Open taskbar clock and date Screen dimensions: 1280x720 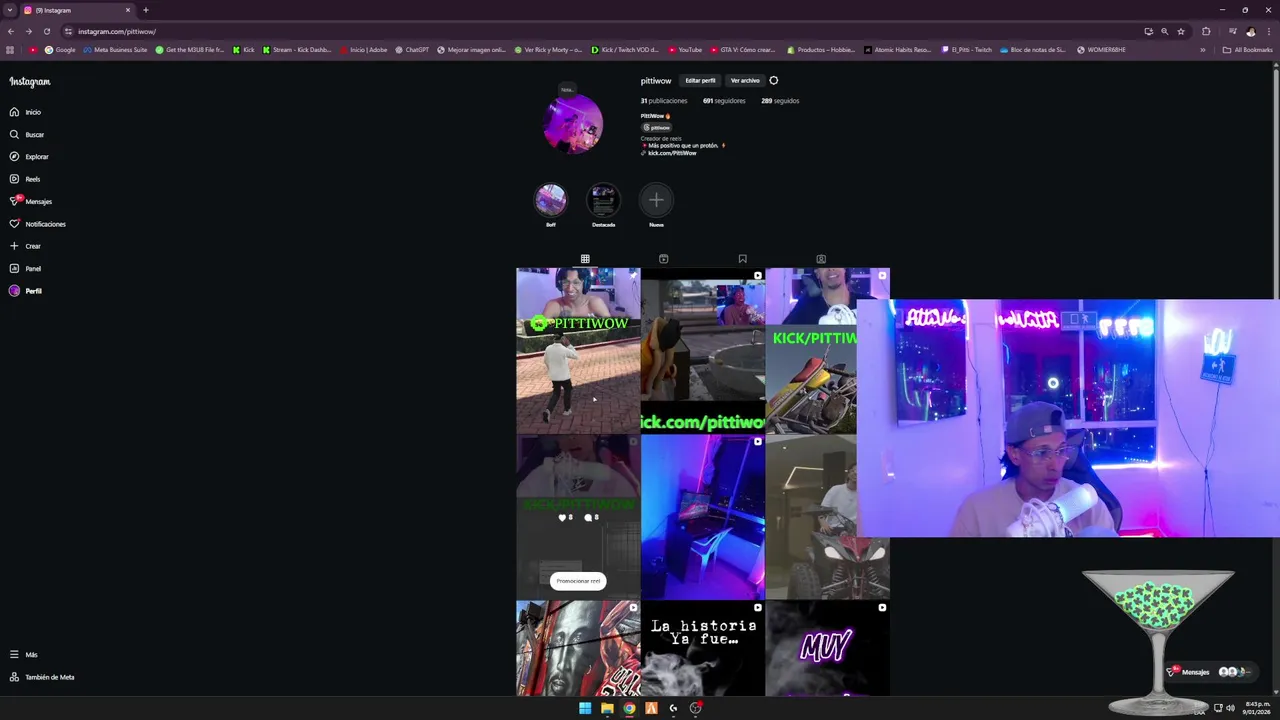[x=1257, y=708]
